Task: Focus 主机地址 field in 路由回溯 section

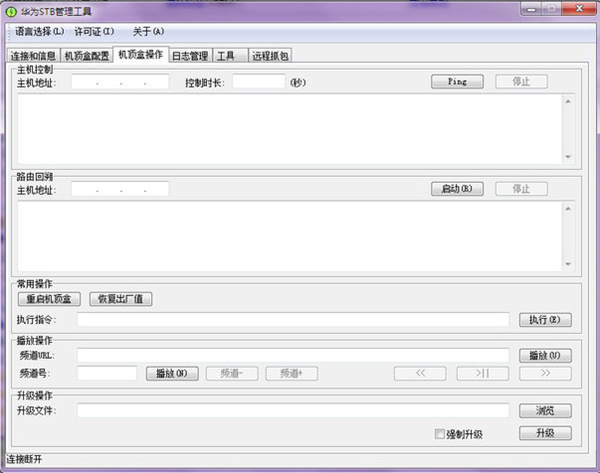Action: (120, 189)
